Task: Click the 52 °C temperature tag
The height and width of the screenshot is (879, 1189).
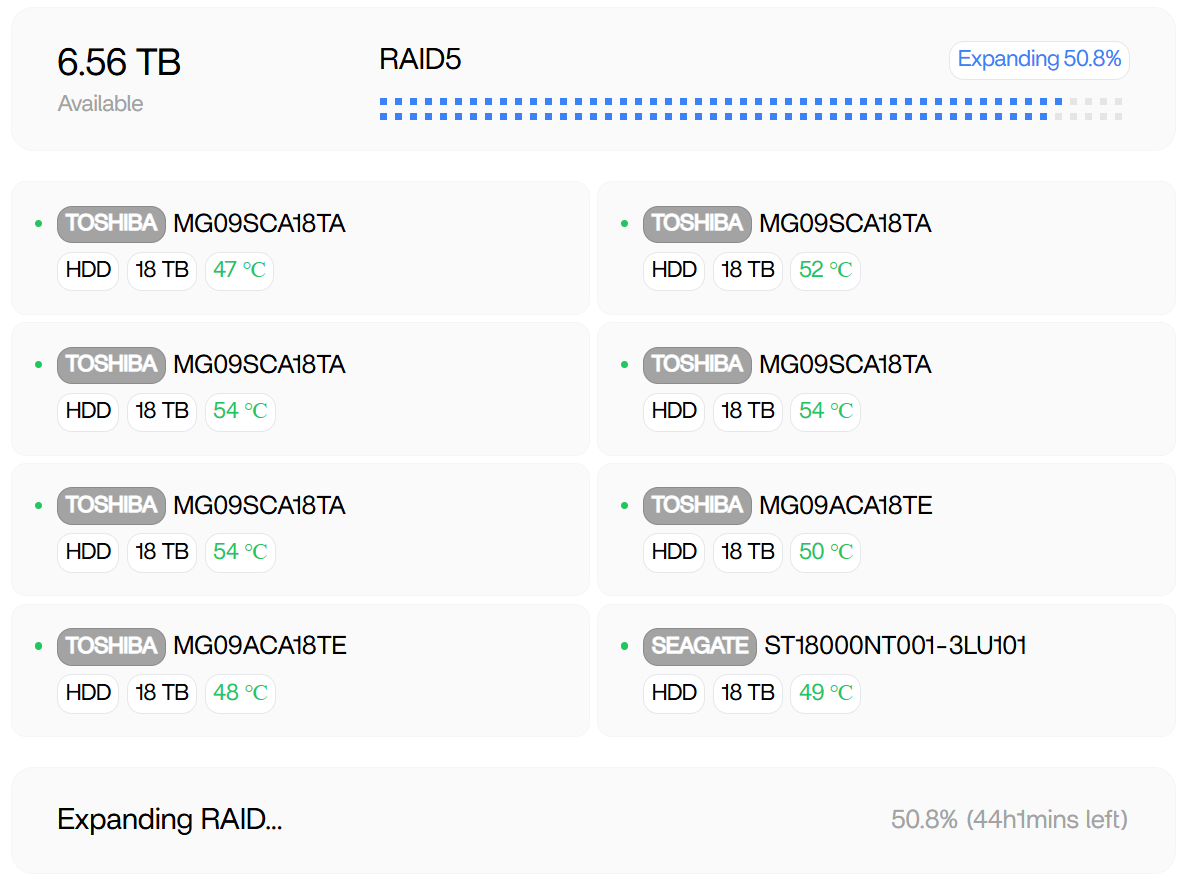Action: pos(825,270)
